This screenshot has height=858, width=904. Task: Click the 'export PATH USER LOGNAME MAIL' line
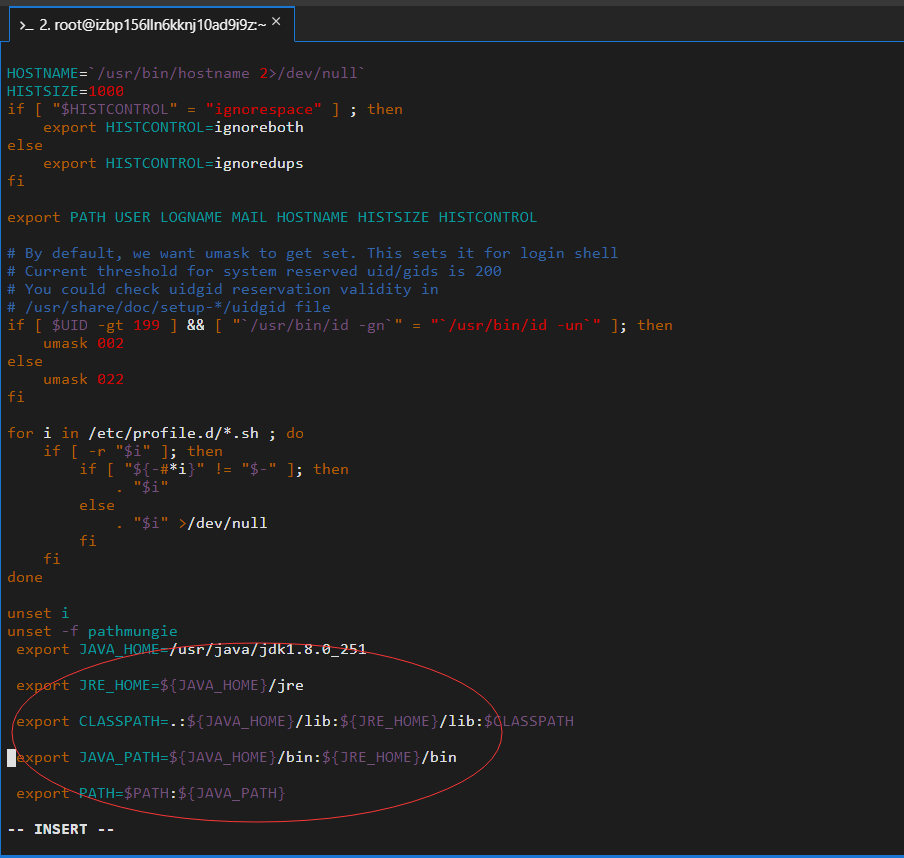pos(272,217)
